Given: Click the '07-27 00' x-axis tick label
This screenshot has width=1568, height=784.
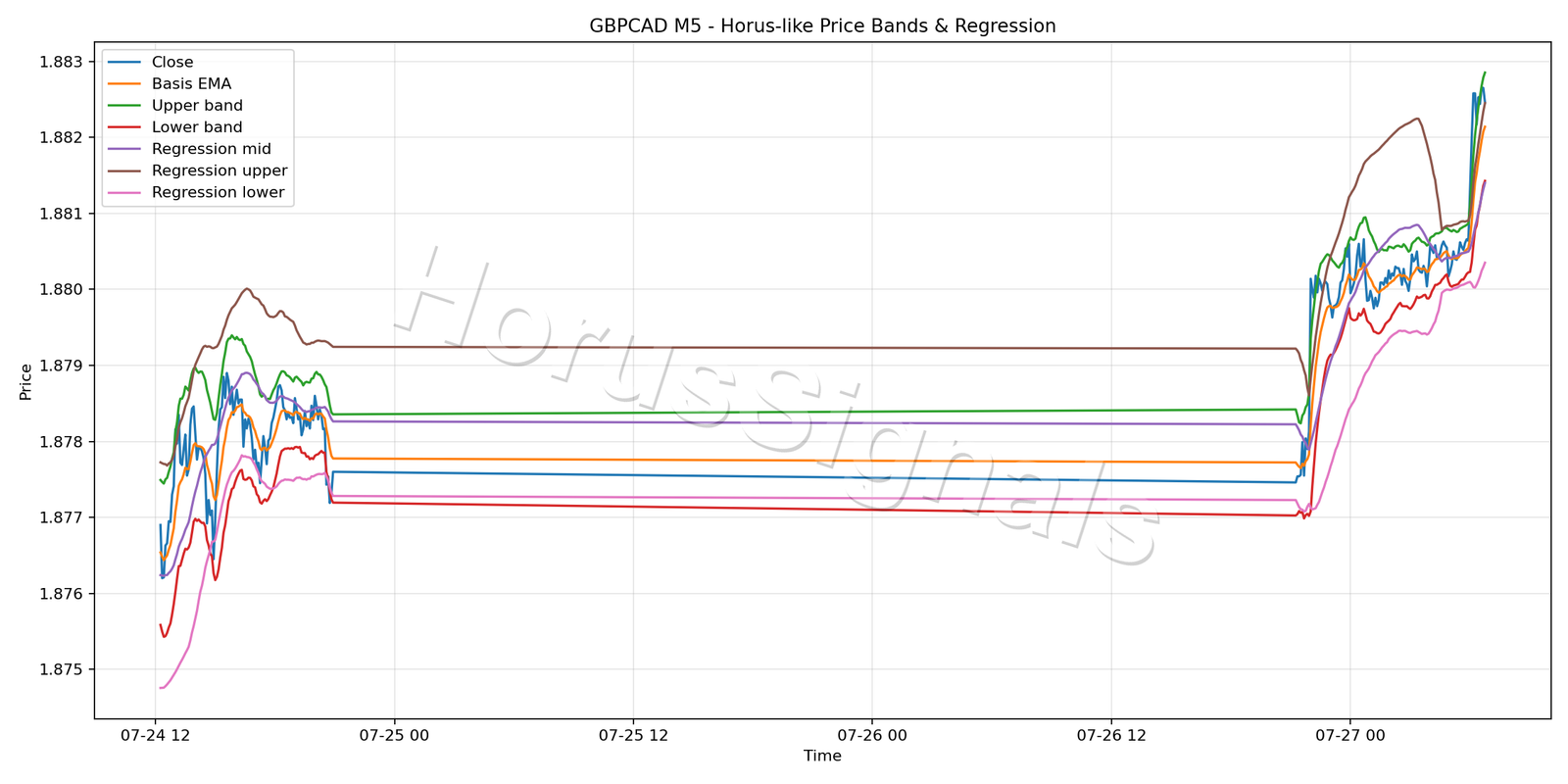Looking at the screenshot, I should click(x=1350, y=735).
